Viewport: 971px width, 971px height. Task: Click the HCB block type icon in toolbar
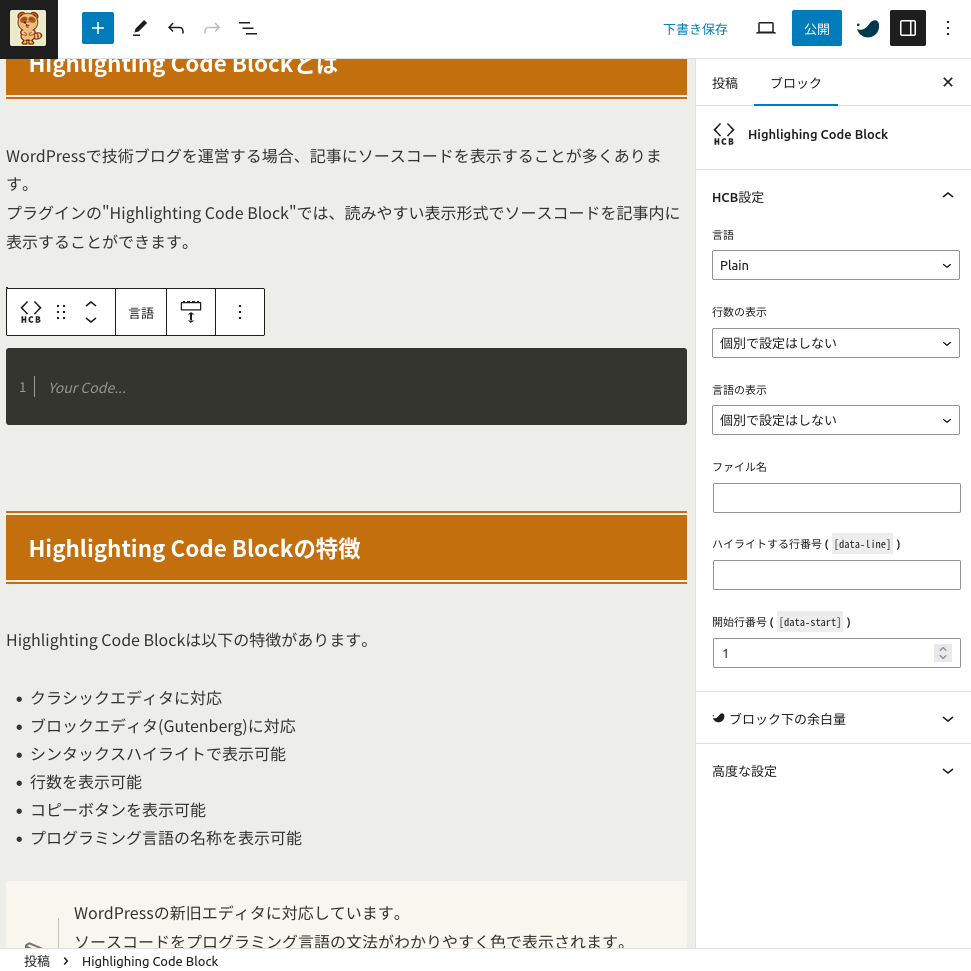[31, 312]
